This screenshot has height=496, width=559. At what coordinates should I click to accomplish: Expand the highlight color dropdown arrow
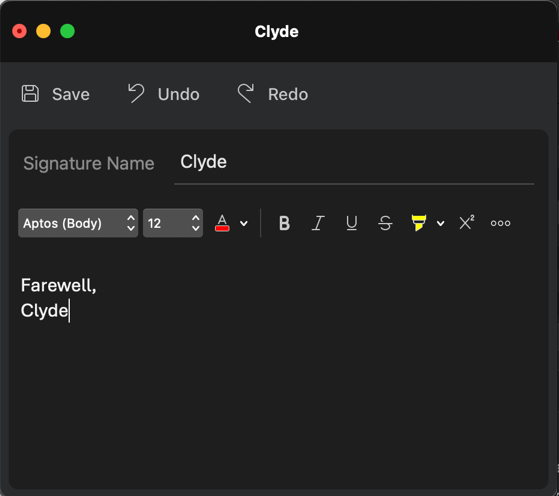[441, 224]
